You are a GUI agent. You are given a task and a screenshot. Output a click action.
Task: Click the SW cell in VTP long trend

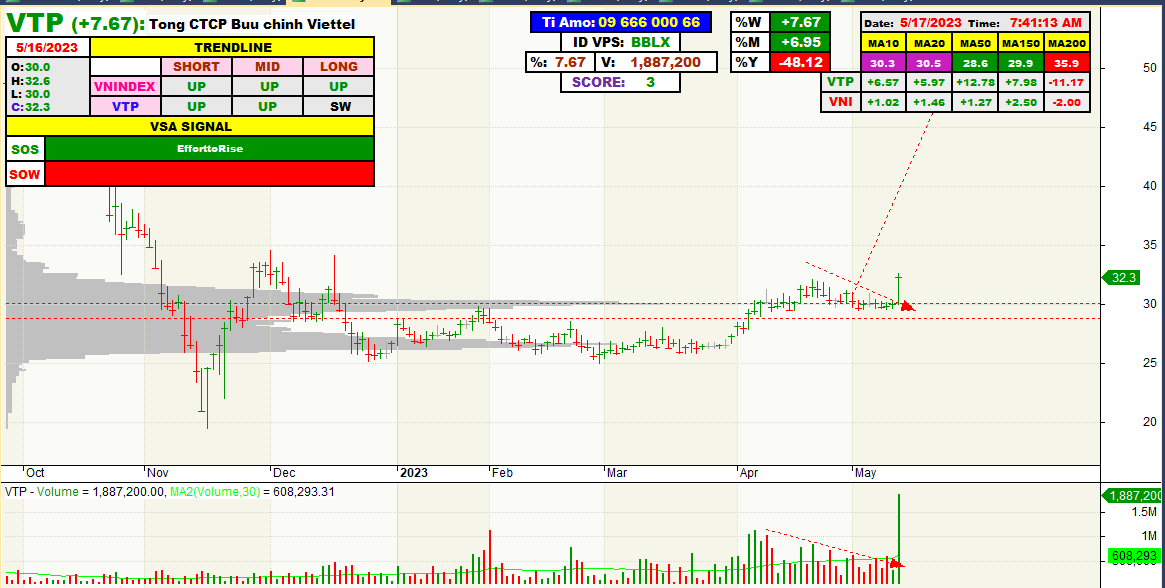339,106
